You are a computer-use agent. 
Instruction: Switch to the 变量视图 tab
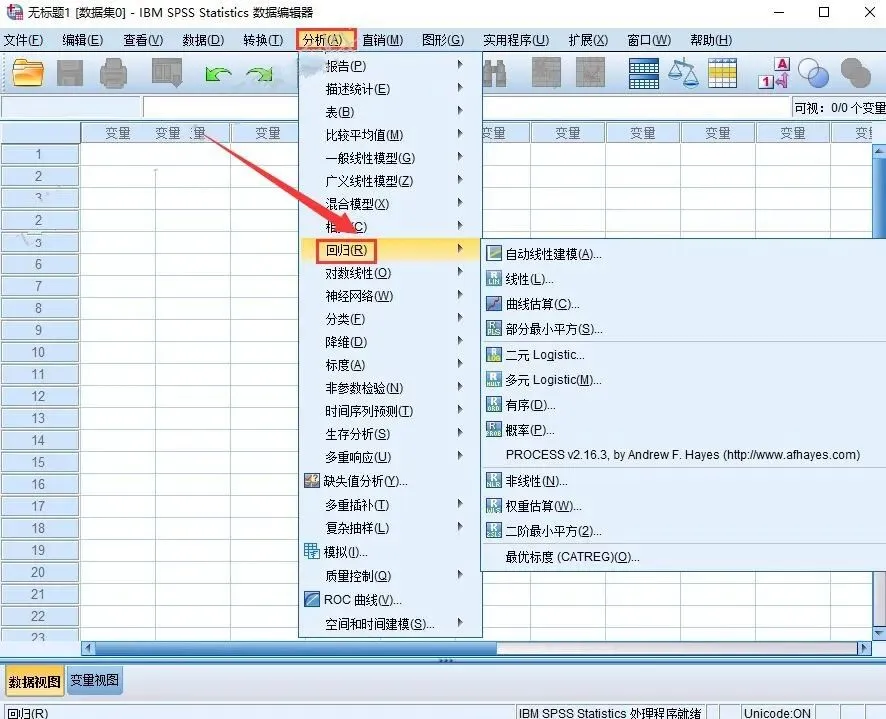tap(94, 680)
